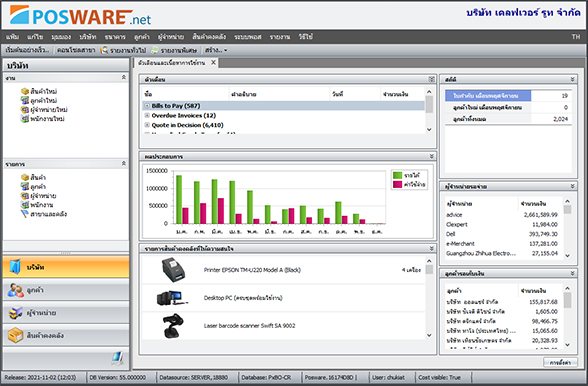Click the TH language indicator
Image resolution: width=588 pixels, height=386 pixels.
click(576, 37)
